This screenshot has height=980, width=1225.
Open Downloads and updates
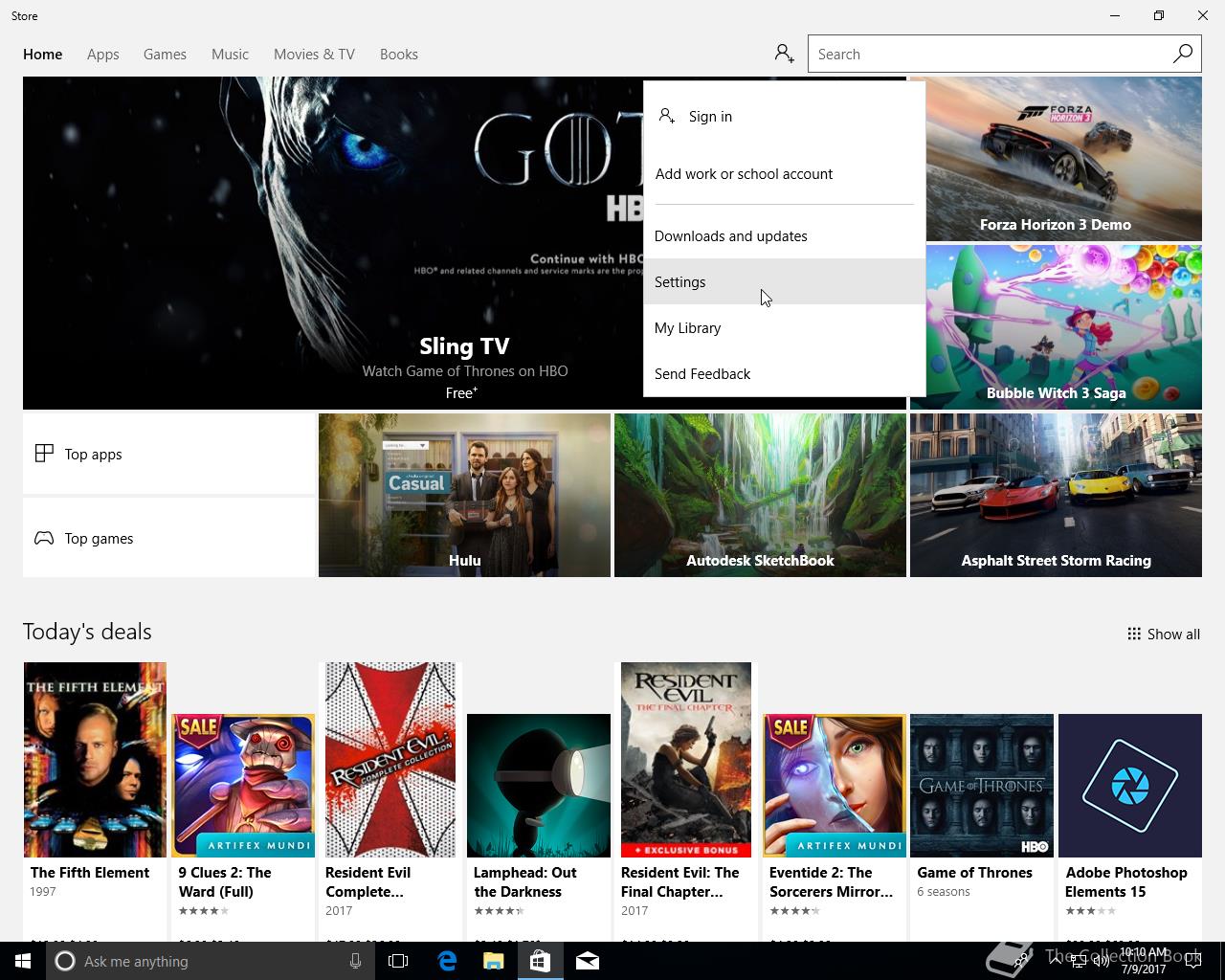pos(785,235)
